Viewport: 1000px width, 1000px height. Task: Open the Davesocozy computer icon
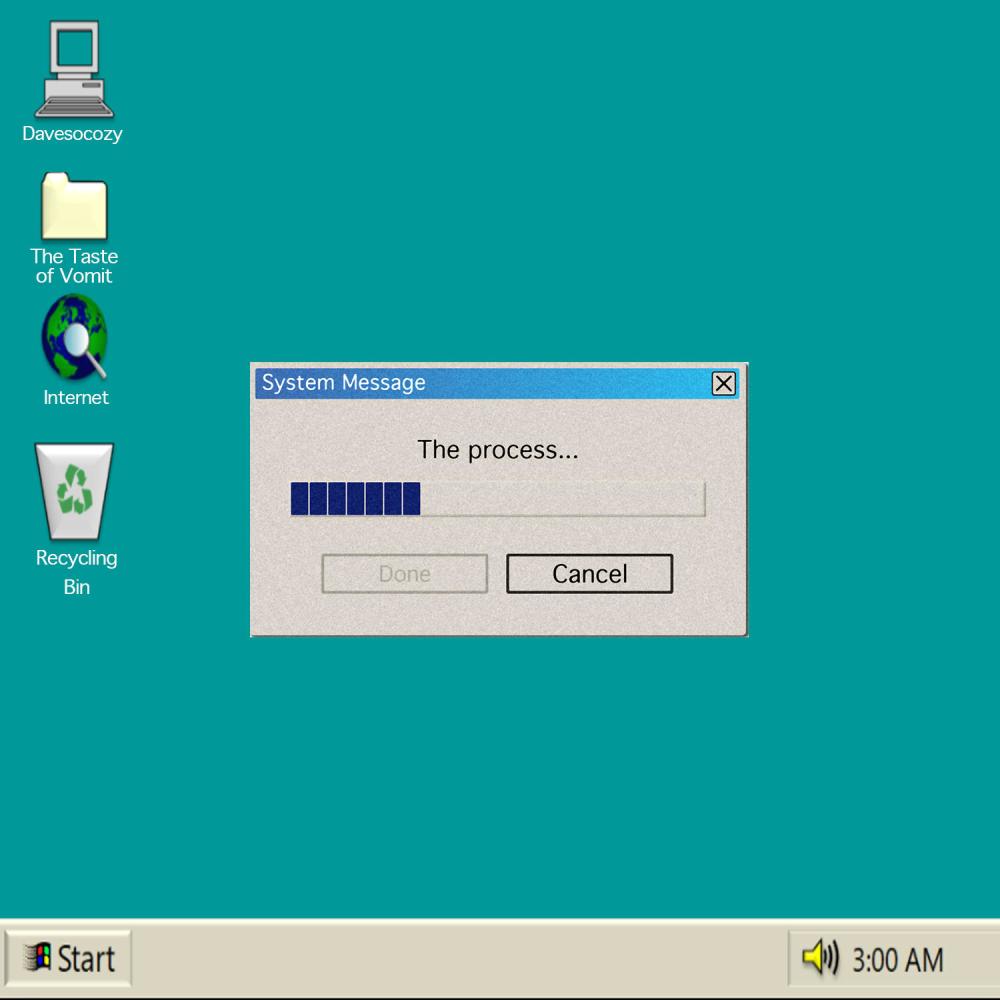click(x=74, y=69)
